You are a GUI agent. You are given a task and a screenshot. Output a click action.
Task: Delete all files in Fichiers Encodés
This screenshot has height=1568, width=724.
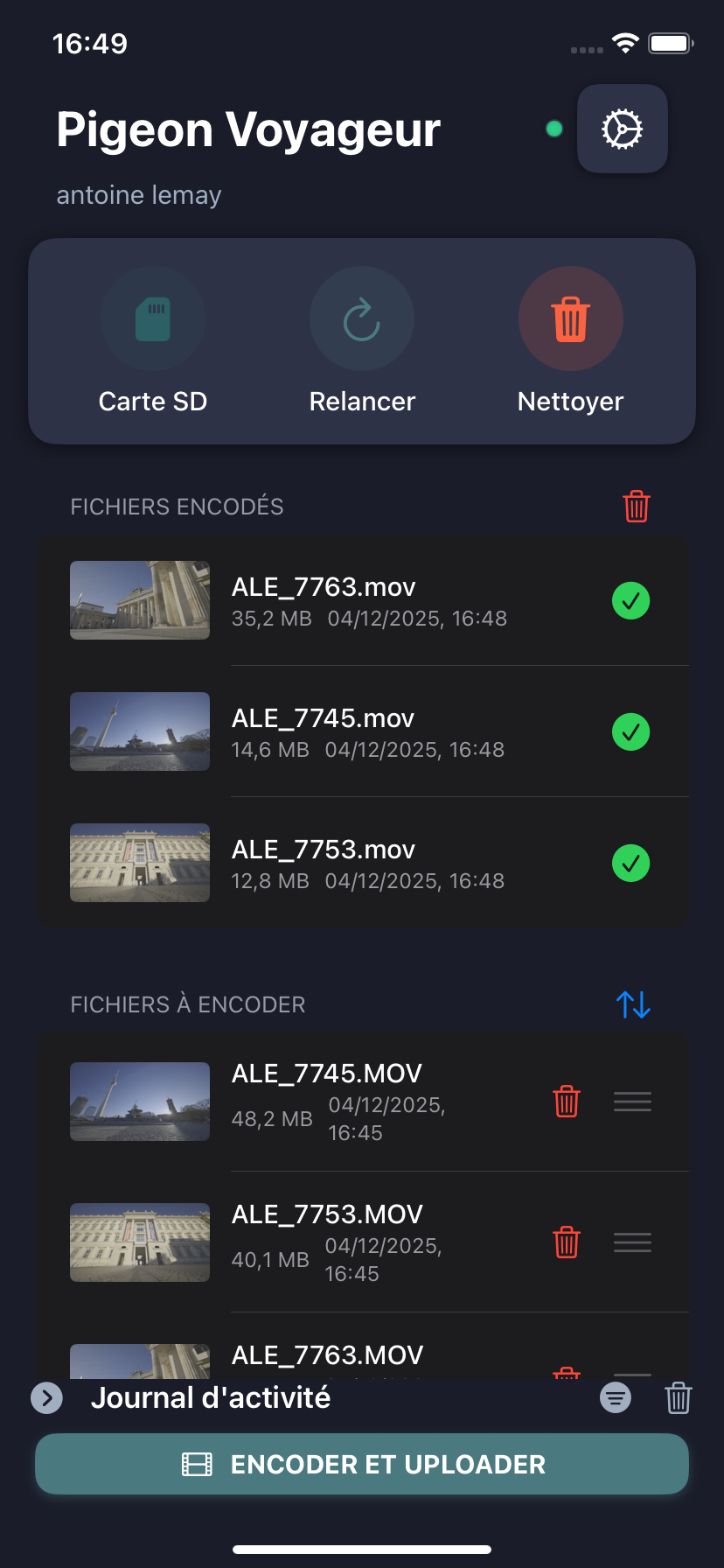(636, 506)
